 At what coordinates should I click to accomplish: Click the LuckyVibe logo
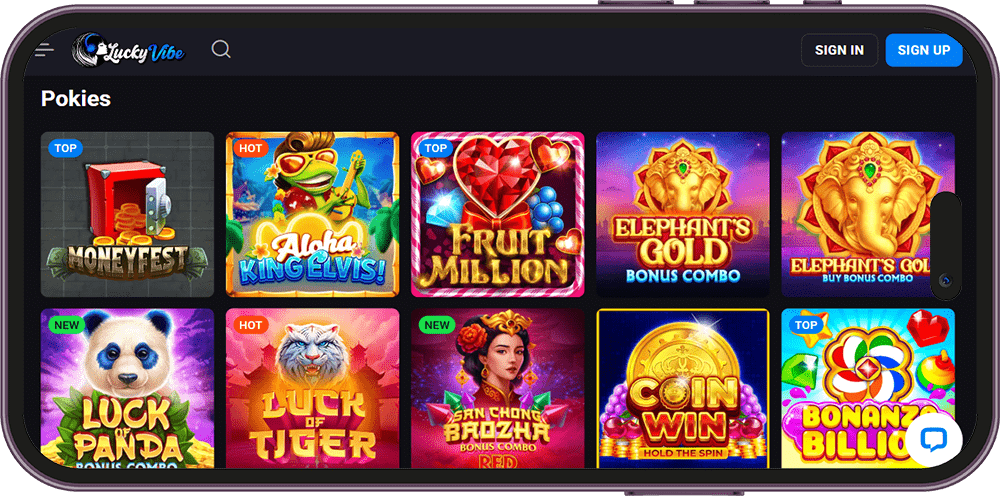(x=128, y=50)
